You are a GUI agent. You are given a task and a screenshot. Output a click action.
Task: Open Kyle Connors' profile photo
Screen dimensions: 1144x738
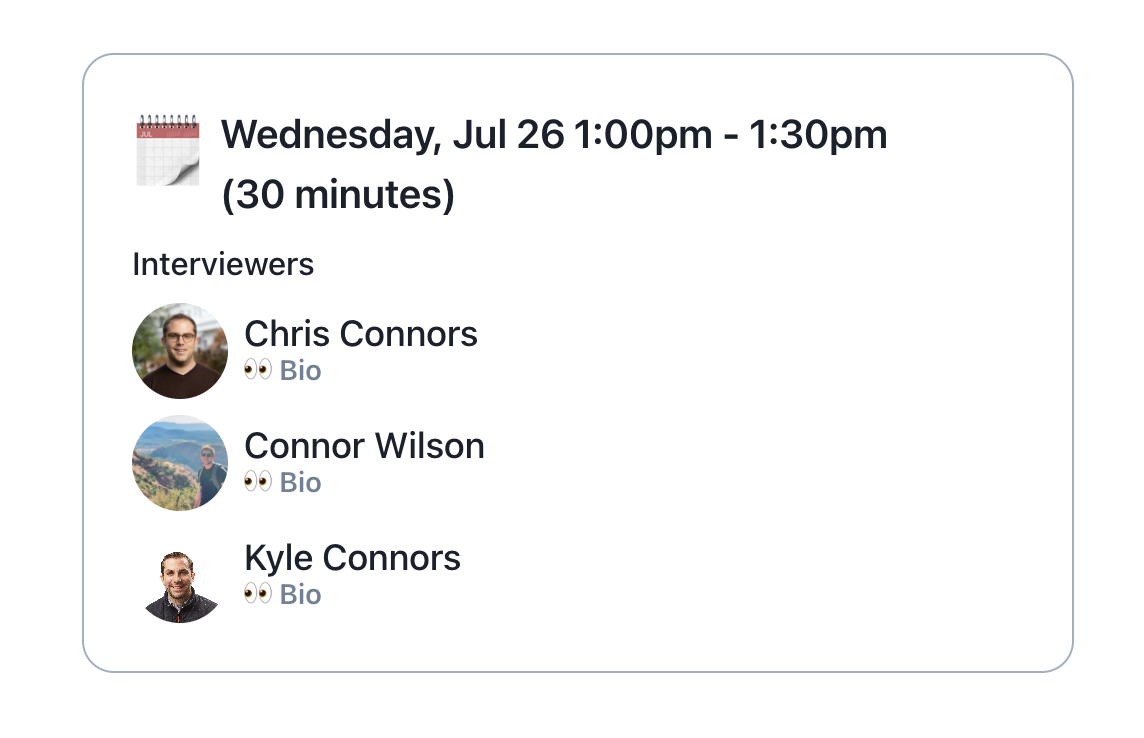[180, 586]
